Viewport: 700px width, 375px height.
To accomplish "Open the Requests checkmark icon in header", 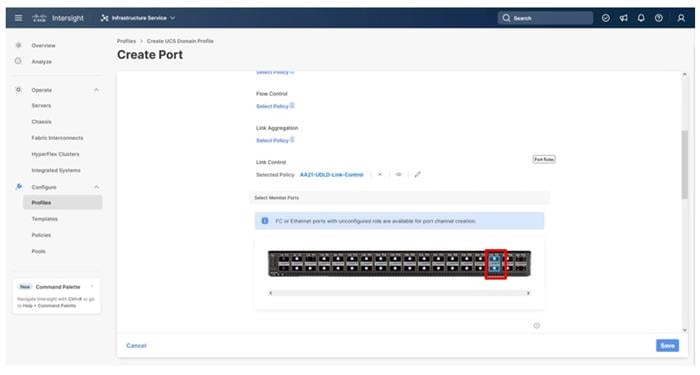I will [x=605, y=18].
